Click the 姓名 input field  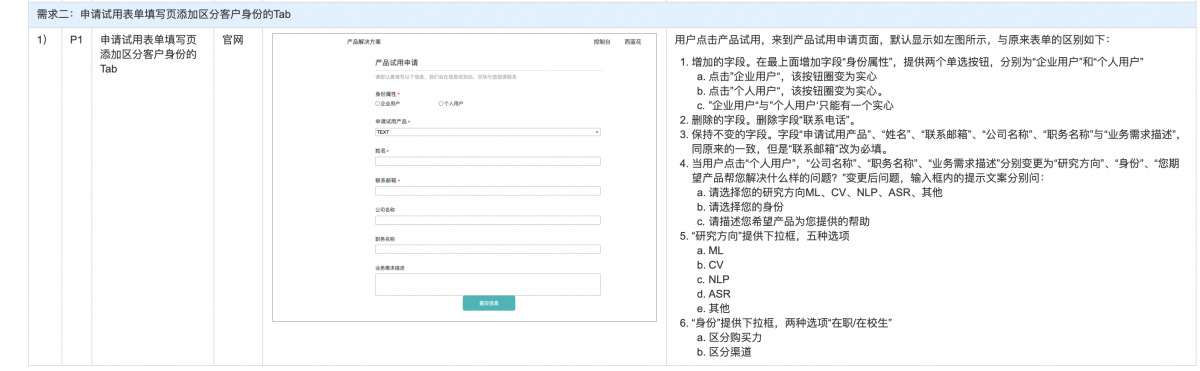[487, 160]
